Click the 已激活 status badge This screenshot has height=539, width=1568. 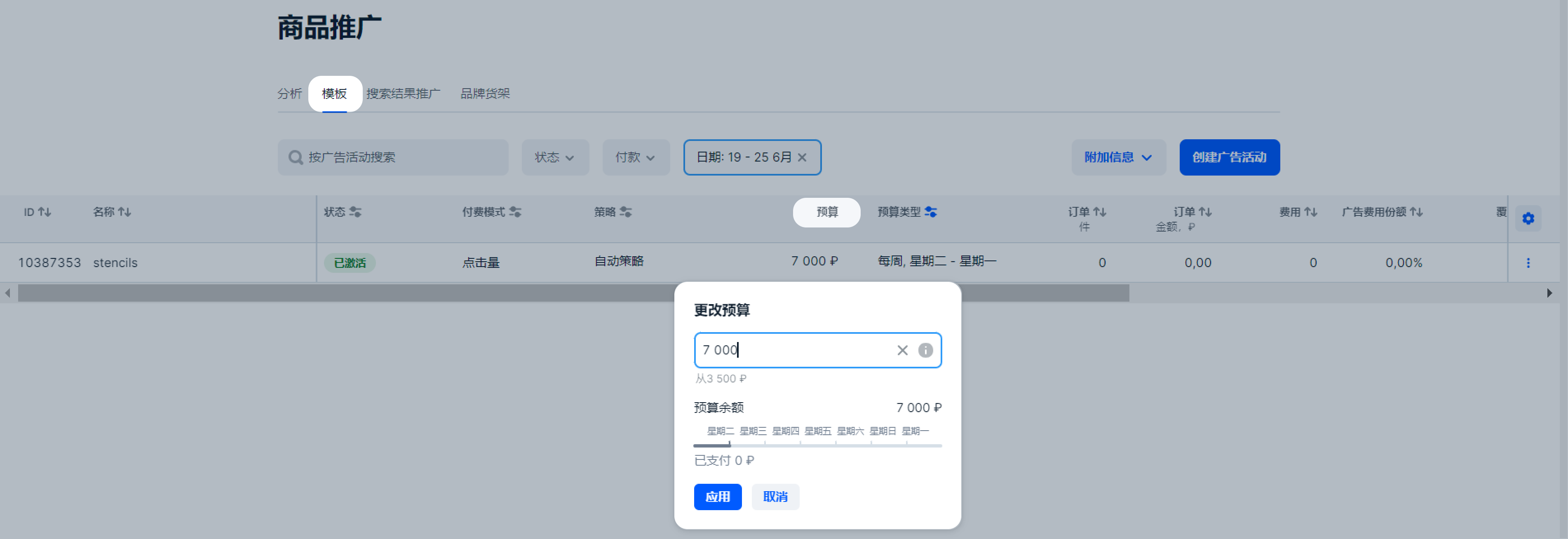pyautogui.click(x=350, y=263)
